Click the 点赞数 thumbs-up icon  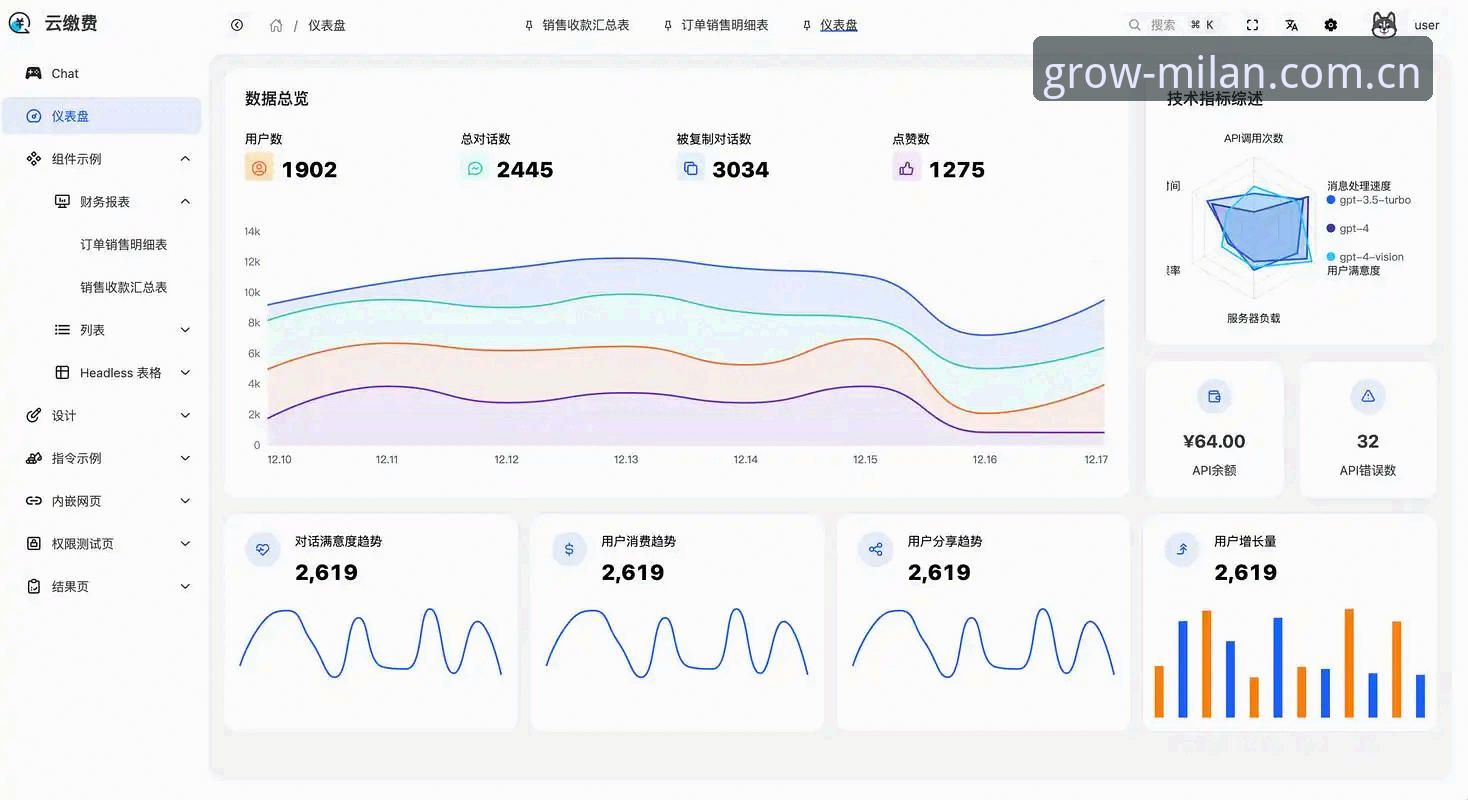pos(906,169)
